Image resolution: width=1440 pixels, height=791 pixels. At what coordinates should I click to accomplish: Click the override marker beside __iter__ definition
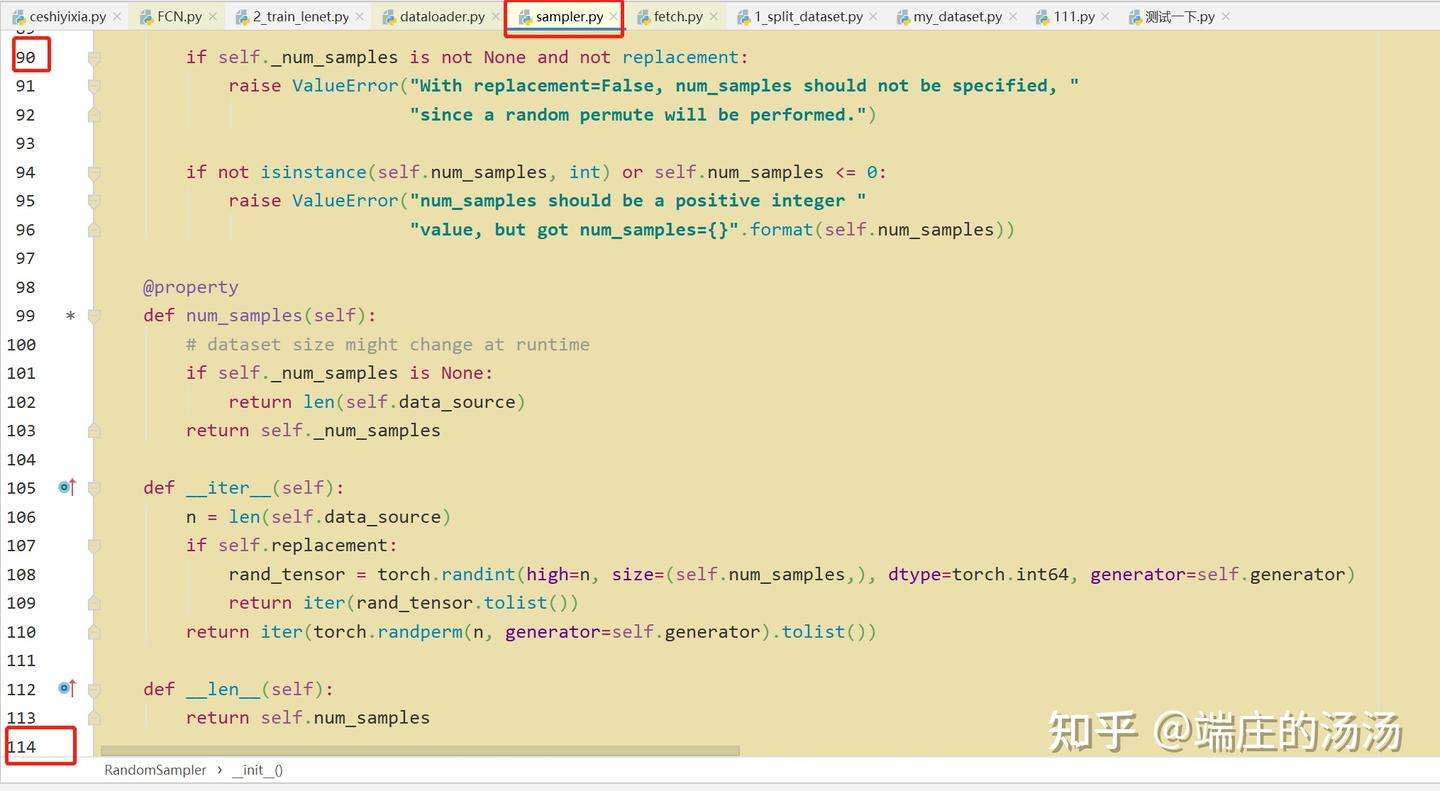point(66,487)
